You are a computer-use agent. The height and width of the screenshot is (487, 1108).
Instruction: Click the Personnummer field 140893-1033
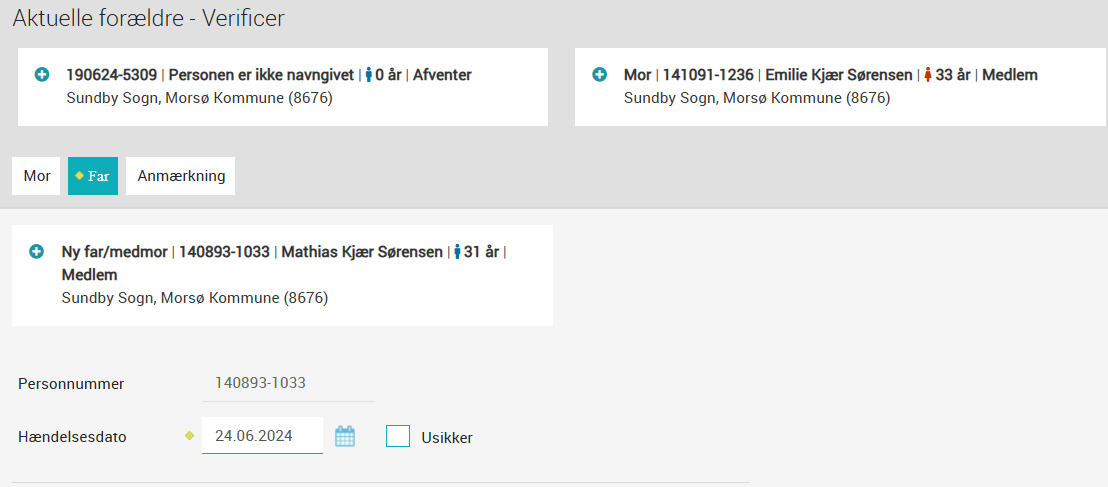pos(288,384)
